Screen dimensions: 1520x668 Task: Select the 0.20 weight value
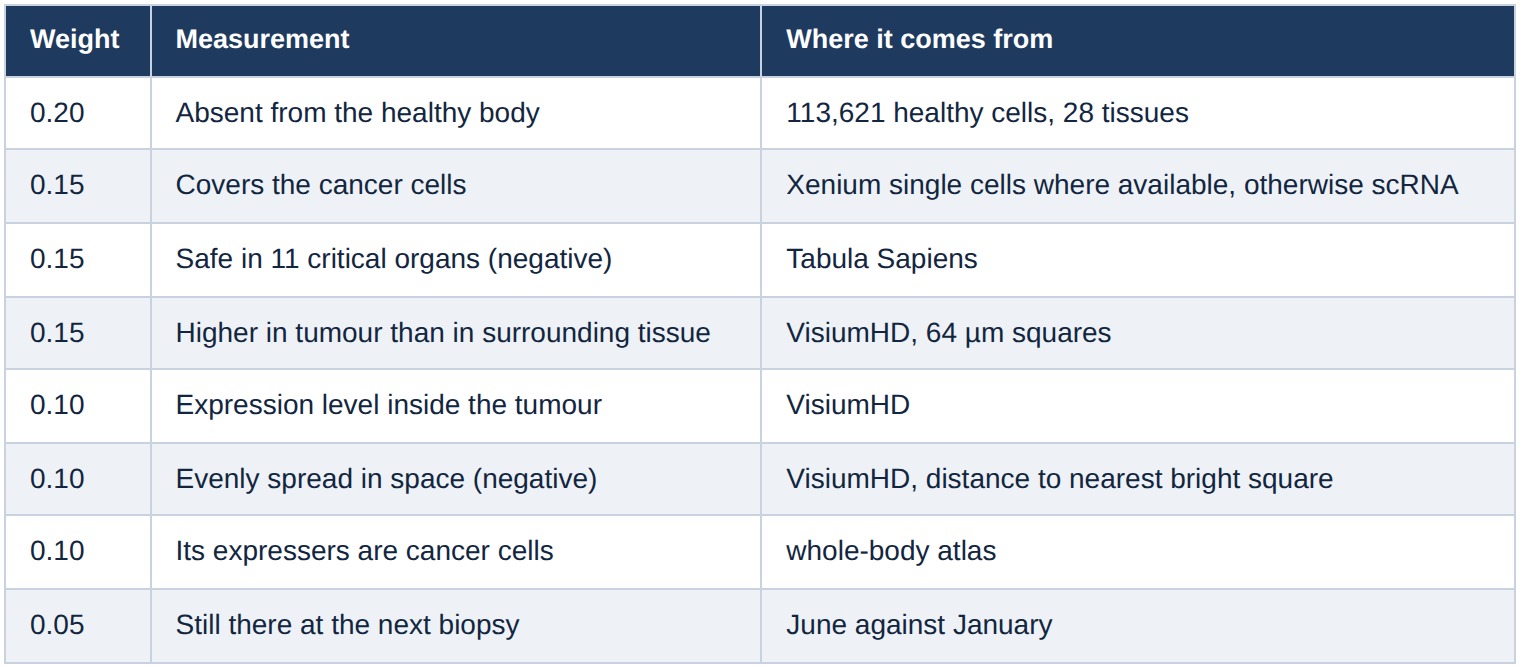pyautogui.click(x=57, y=113)
